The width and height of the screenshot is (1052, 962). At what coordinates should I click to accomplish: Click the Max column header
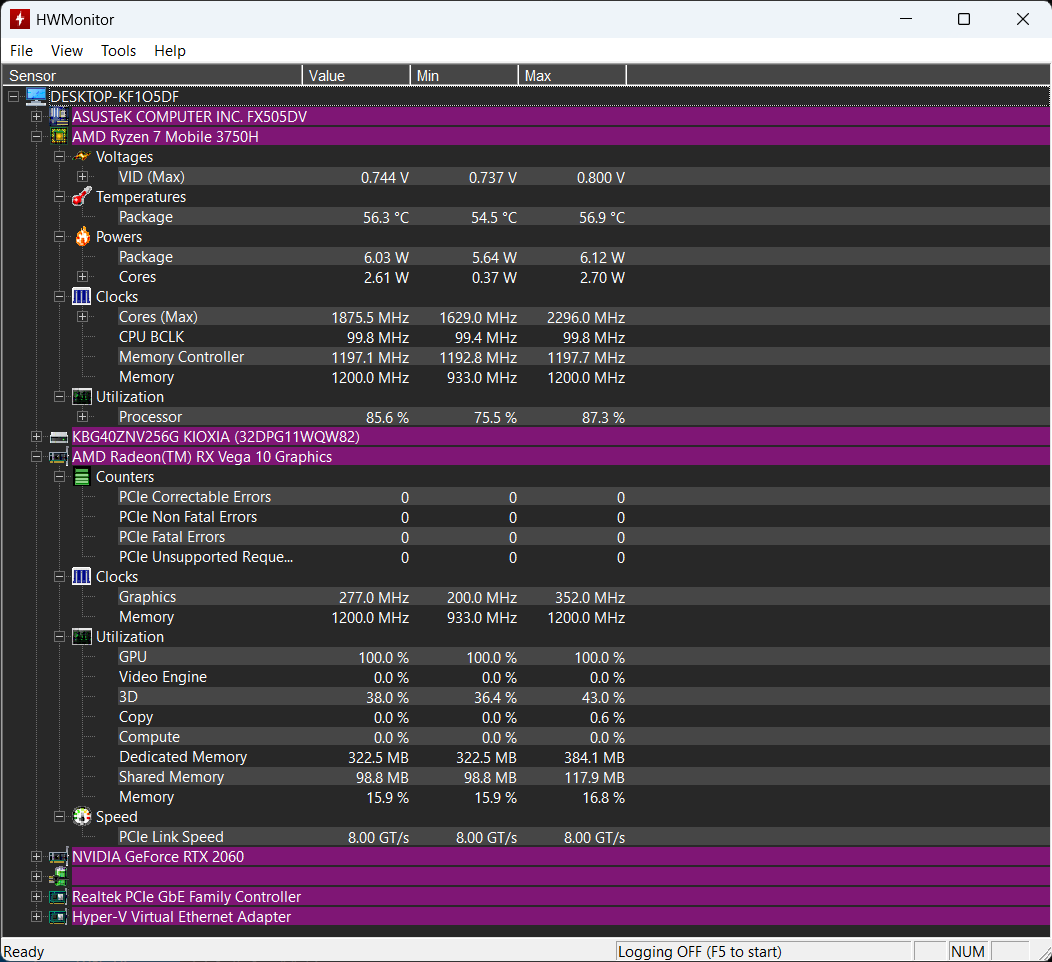point(572,75)
